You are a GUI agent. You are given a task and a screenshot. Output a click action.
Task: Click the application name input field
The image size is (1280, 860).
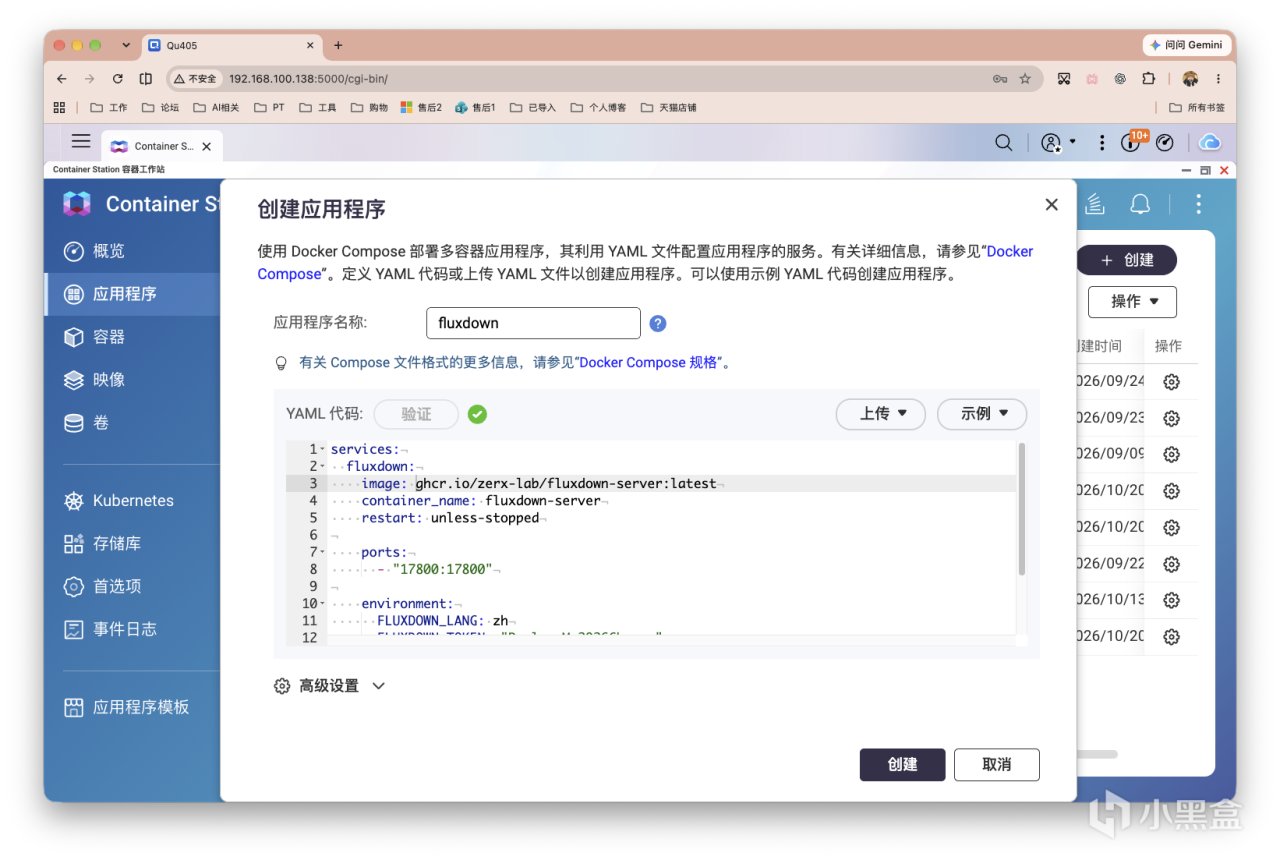(533, 323)
